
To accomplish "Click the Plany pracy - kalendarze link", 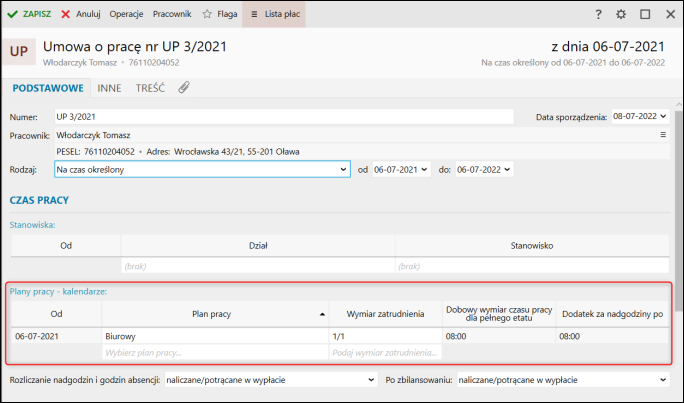I will [58, 291].
